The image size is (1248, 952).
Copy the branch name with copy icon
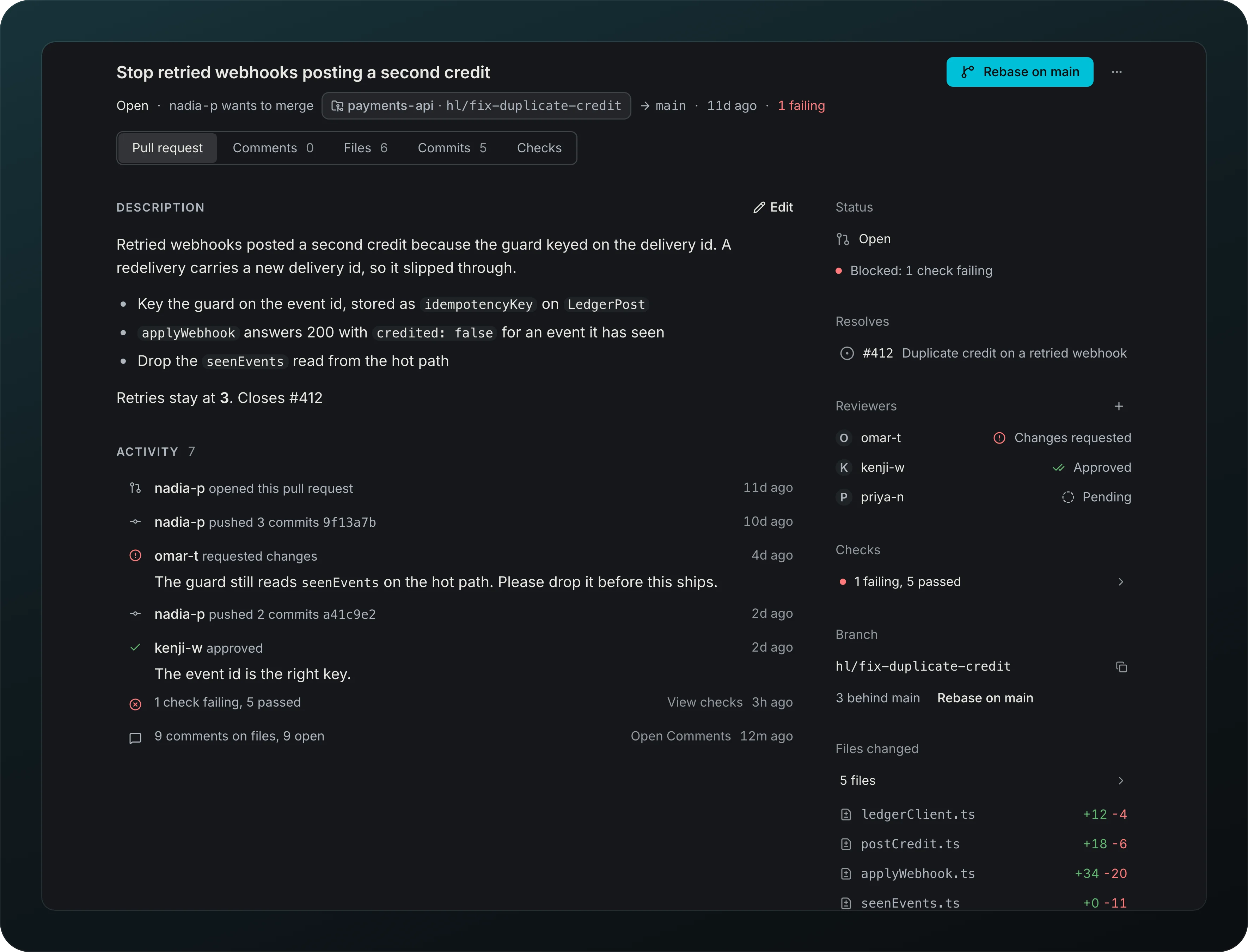[1121, 667]
